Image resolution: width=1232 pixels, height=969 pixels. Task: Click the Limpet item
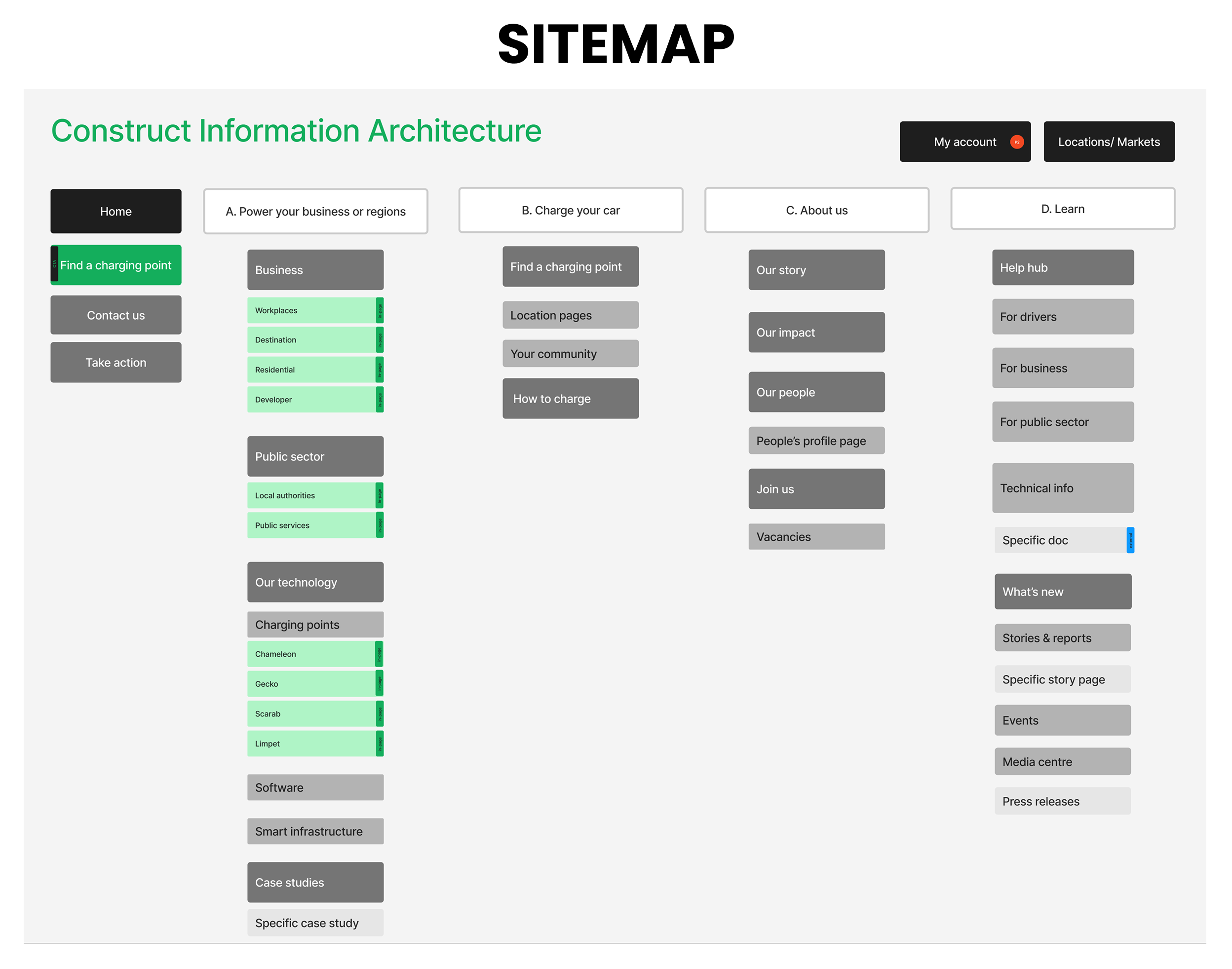coord(315,744)
